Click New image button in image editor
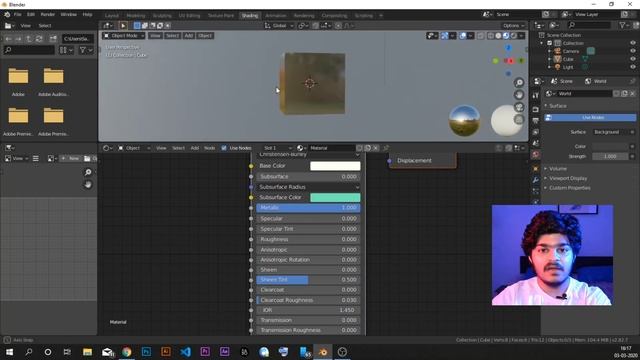The width and height of the screenshot is (640, 360). click(x=70, y=158)
